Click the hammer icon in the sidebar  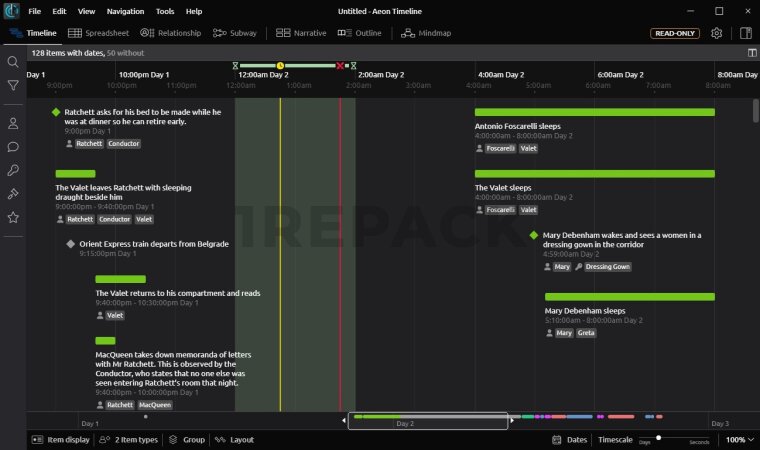13,193
